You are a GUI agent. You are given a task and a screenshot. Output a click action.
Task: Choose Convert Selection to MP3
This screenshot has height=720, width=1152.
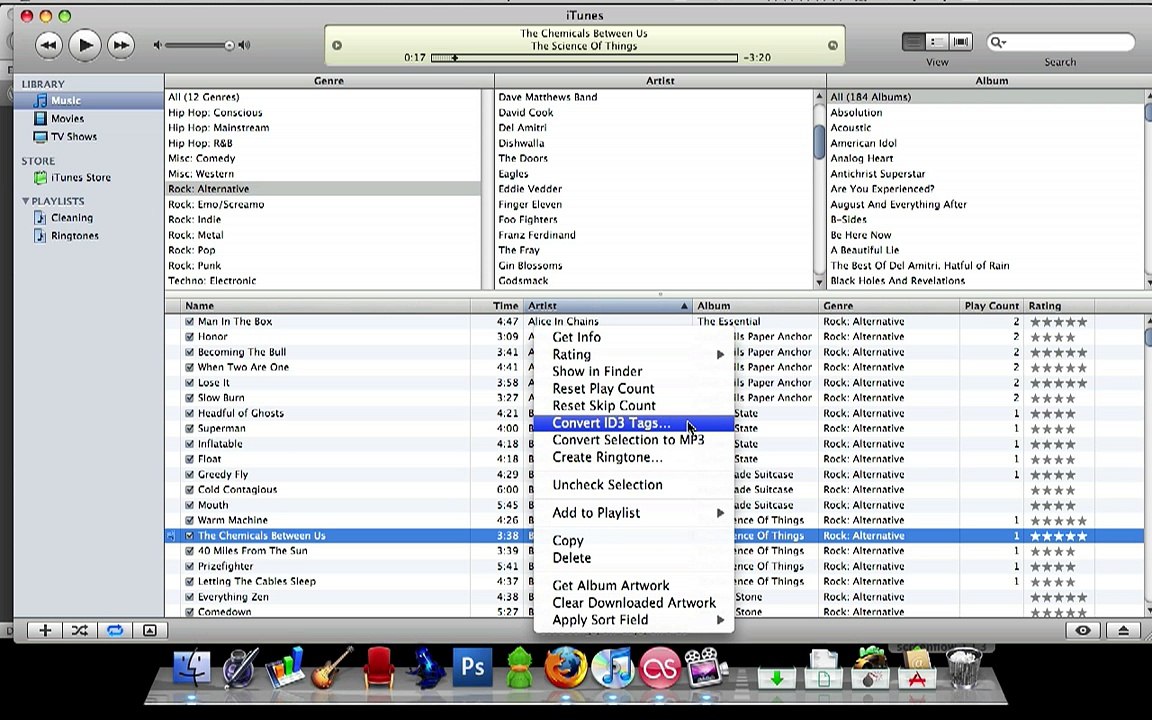[633, 440]
